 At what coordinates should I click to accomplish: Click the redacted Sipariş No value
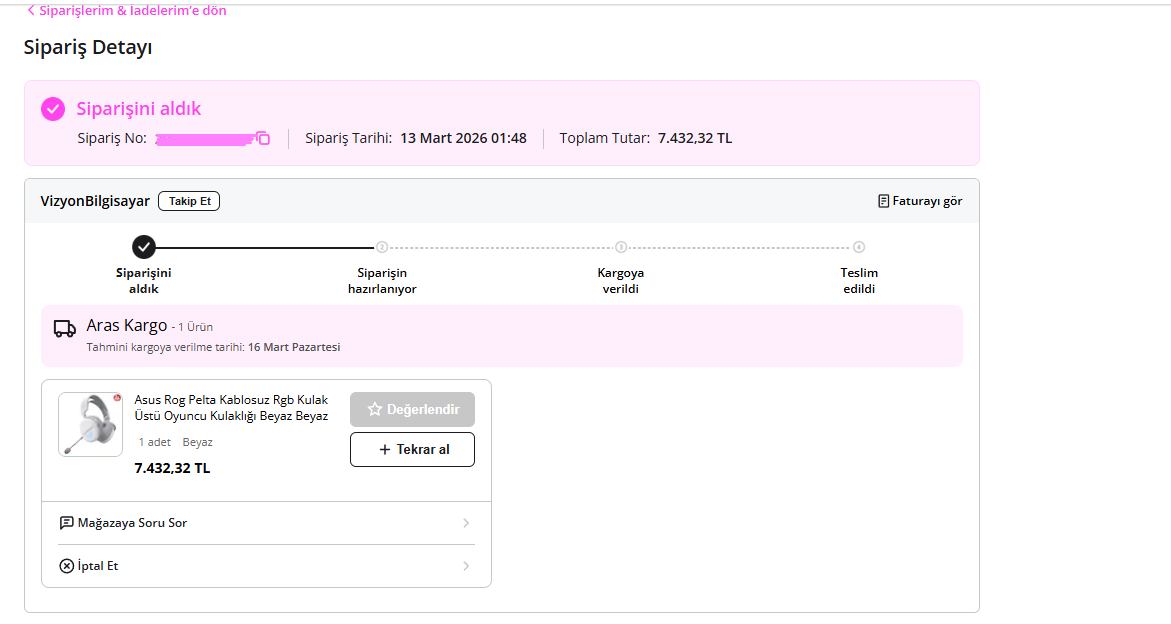pyautogui.click(x=205, y=139)
